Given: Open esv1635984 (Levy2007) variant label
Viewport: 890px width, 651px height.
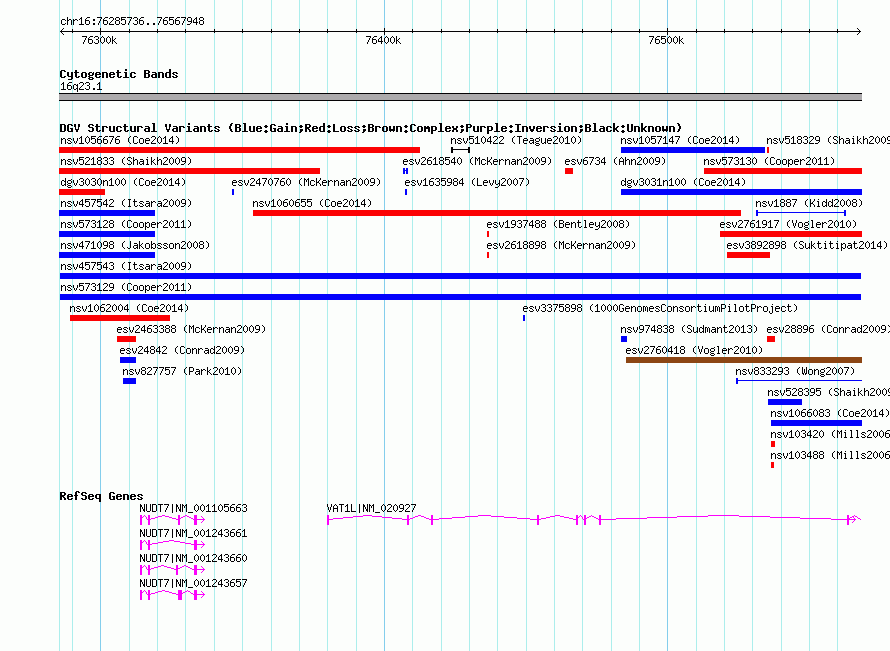Looking at the screenshot, I should click(x=467, y=182).
